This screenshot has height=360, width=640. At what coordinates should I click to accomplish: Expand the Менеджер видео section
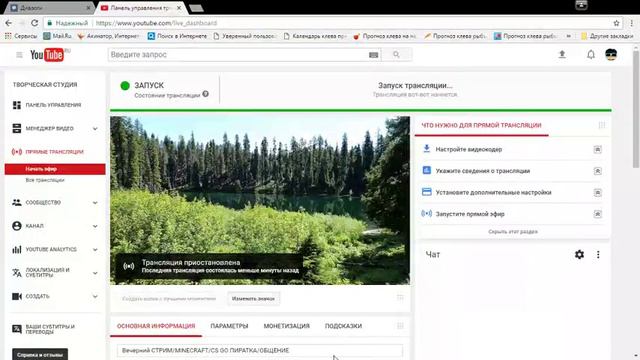[95, 129]
